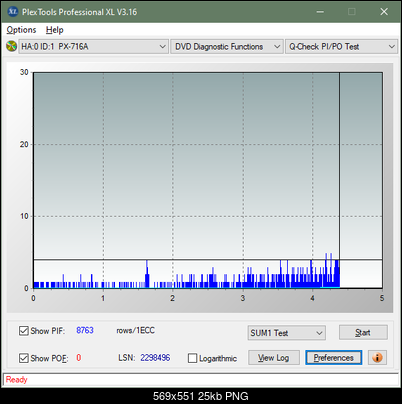Click the PlexTools XL title bar logo
This screenshot has height=404, width=402.
13,12
